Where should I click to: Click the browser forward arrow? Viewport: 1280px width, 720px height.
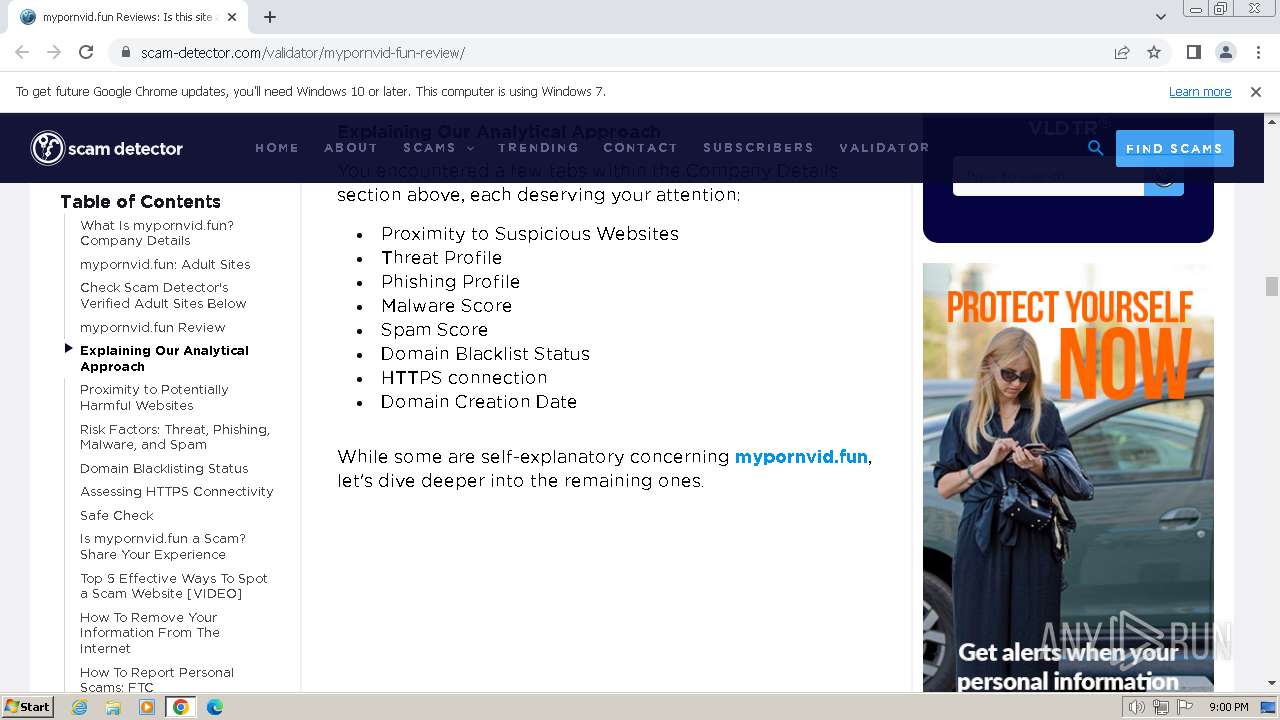54,52
